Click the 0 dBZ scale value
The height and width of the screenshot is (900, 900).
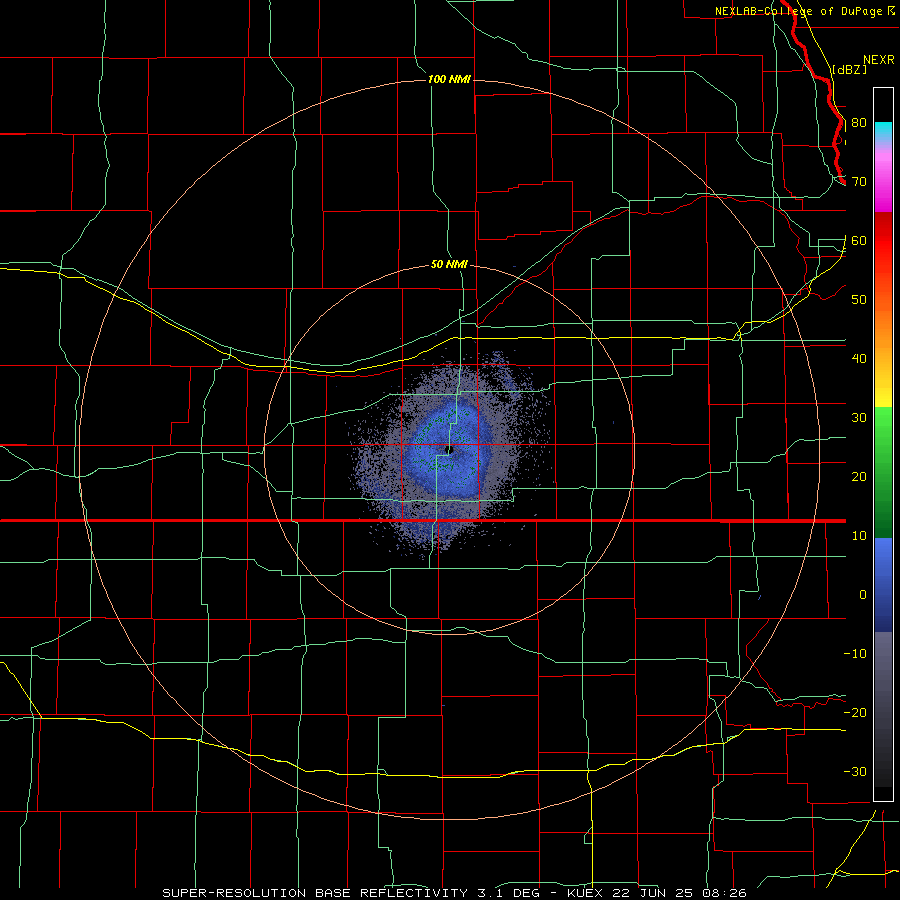click(863, 595)
